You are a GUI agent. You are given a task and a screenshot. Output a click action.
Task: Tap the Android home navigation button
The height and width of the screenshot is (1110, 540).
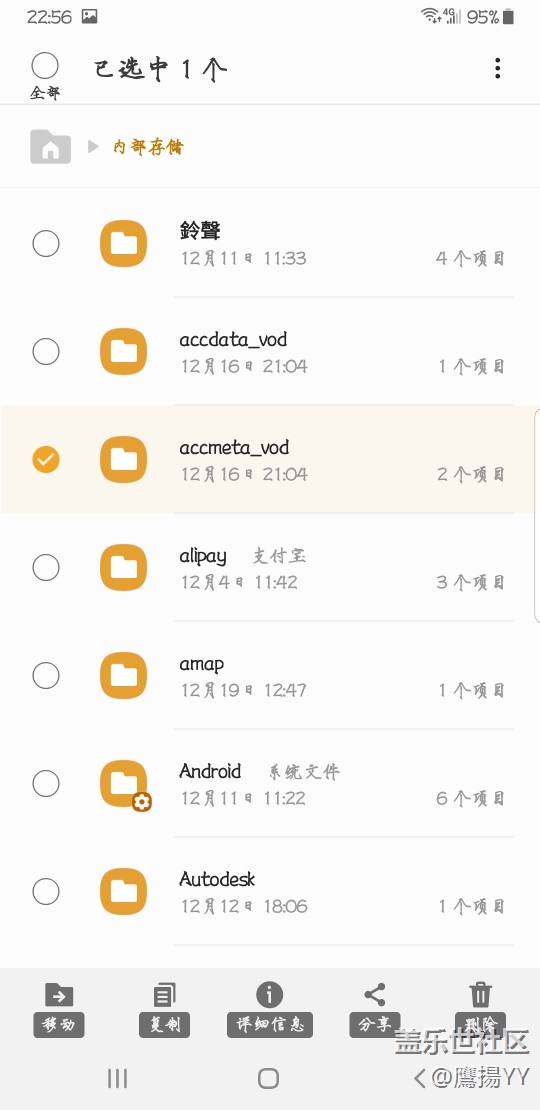[x=268, y=1077]
